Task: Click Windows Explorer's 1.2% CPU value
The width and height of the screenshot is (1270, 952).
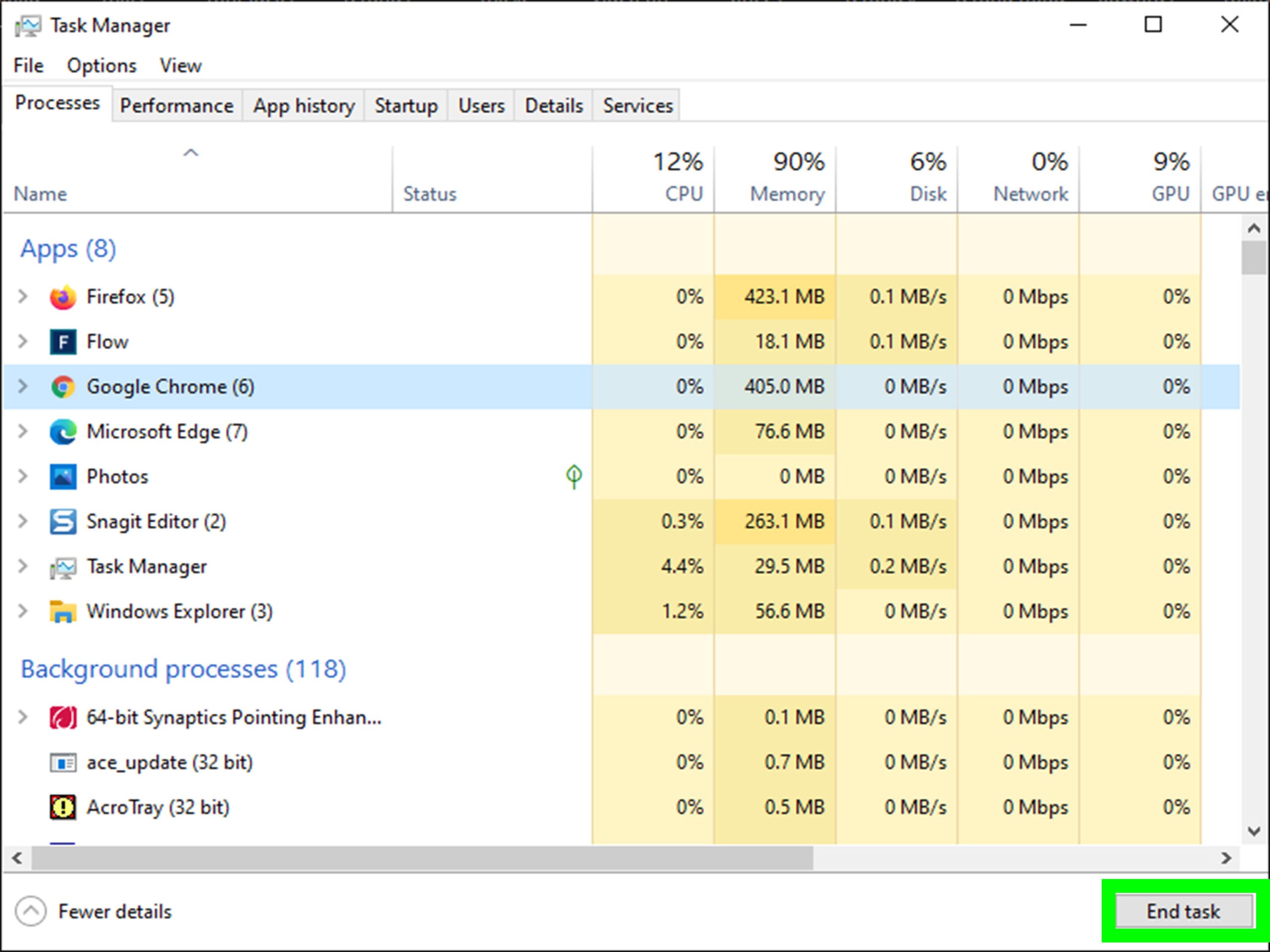Action: click(x=682, y=611)
